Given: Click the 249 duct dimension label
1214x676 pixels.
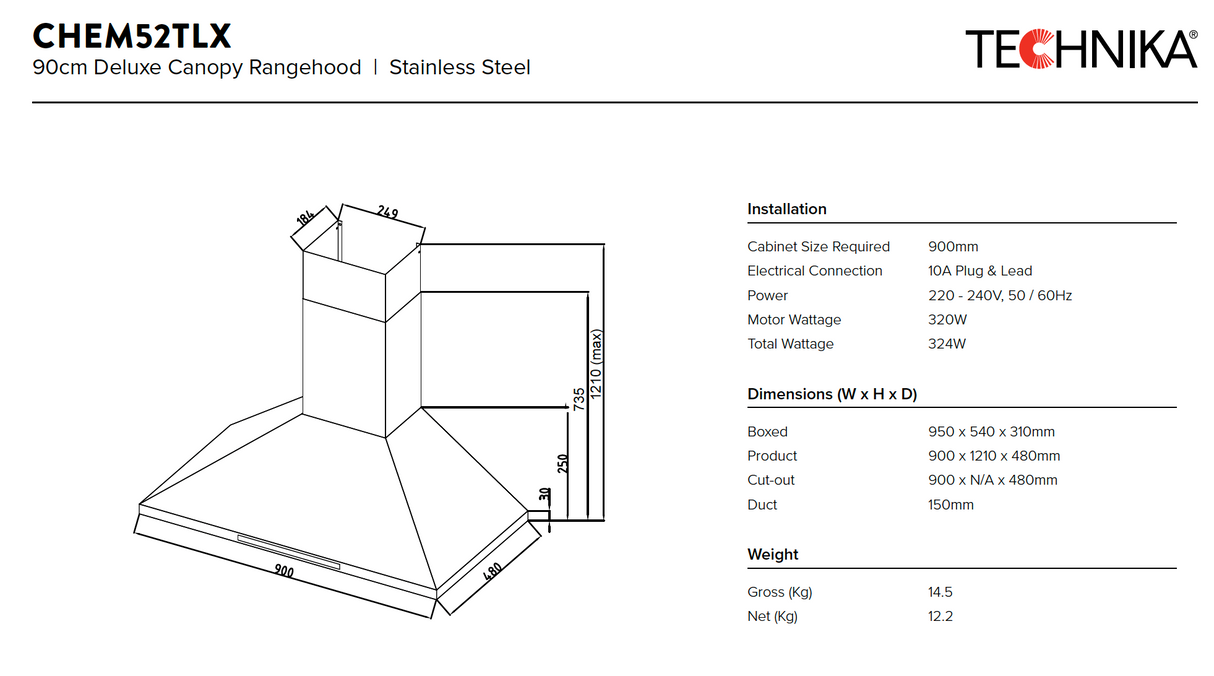Looking at the screenshot, I should [389, 212].
